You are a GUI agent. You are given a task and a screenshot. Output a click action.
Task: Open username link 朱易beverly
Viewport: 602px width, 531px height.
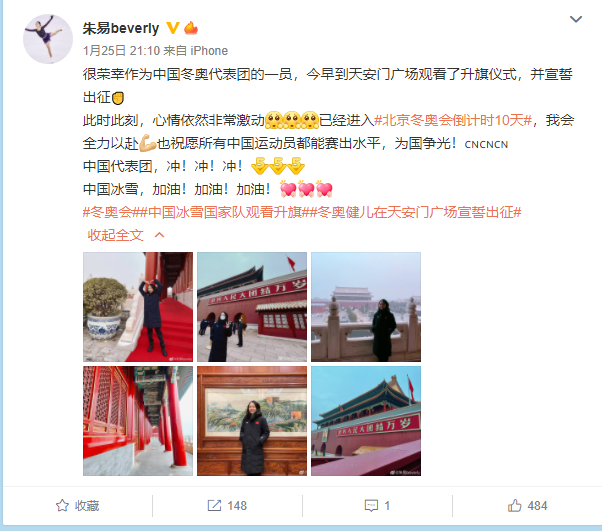[x=121, y=28]
